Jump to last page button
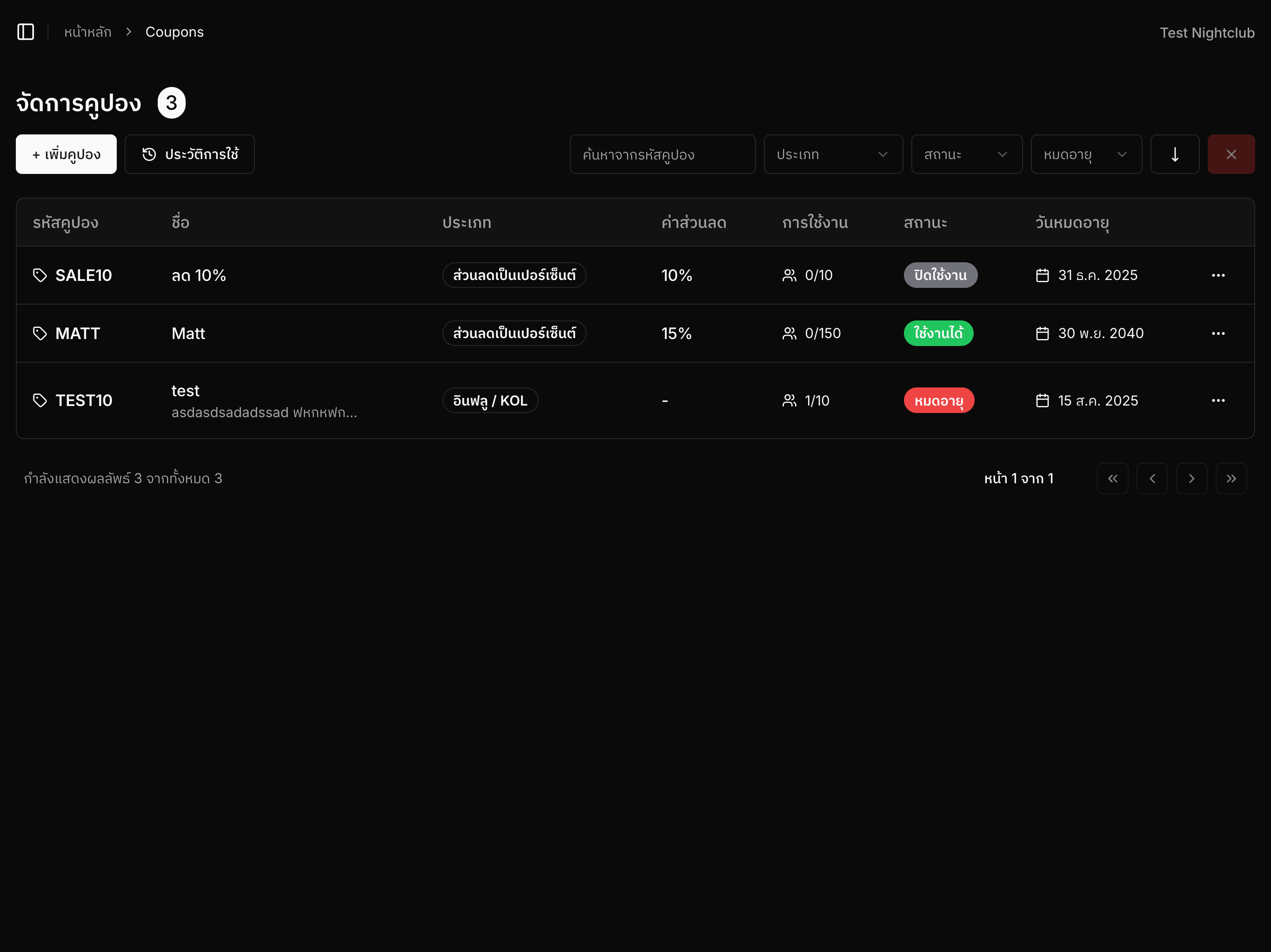 tap(1231, 479)
